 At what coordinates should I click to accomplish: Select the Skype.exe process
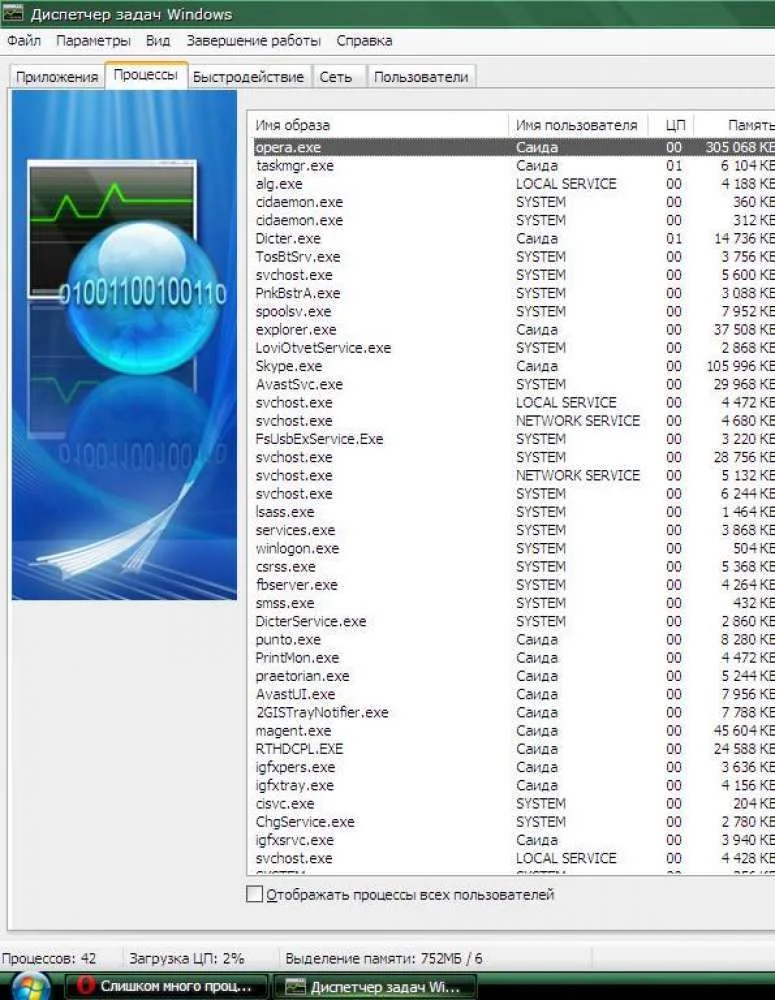[514, 366]
